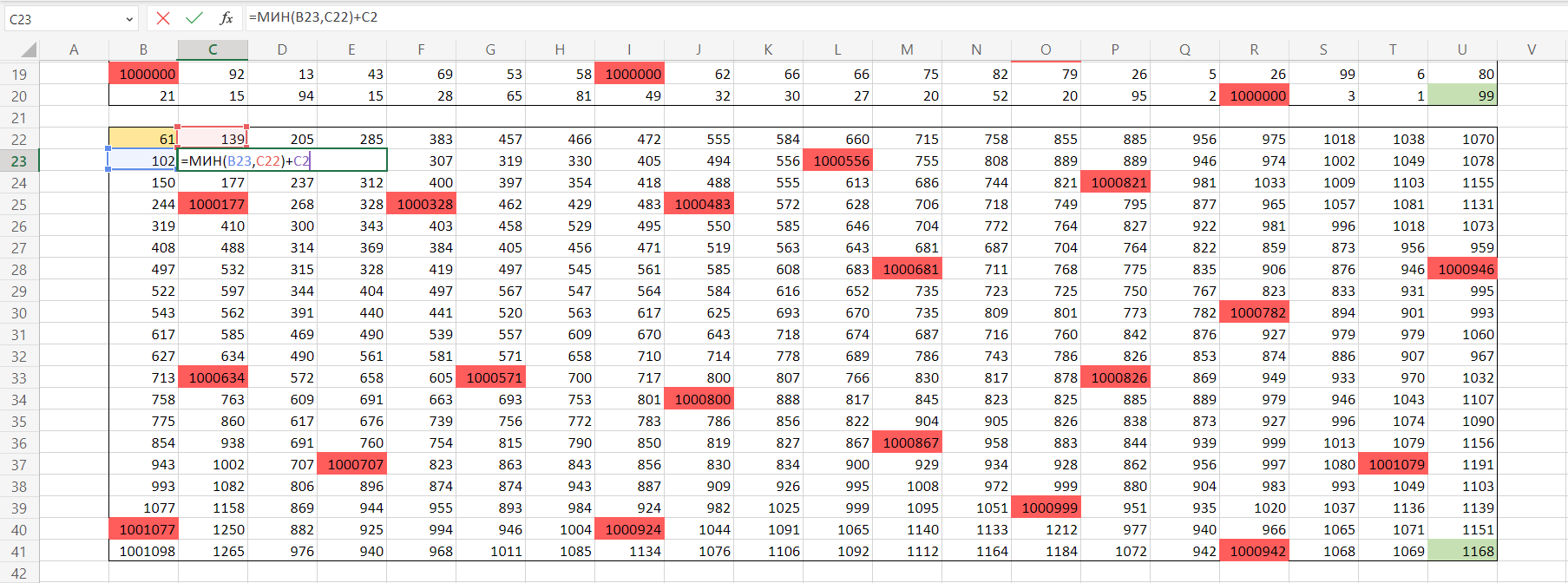Select the column O header
Screen dimensions: 1568x583
(1046, 49)
